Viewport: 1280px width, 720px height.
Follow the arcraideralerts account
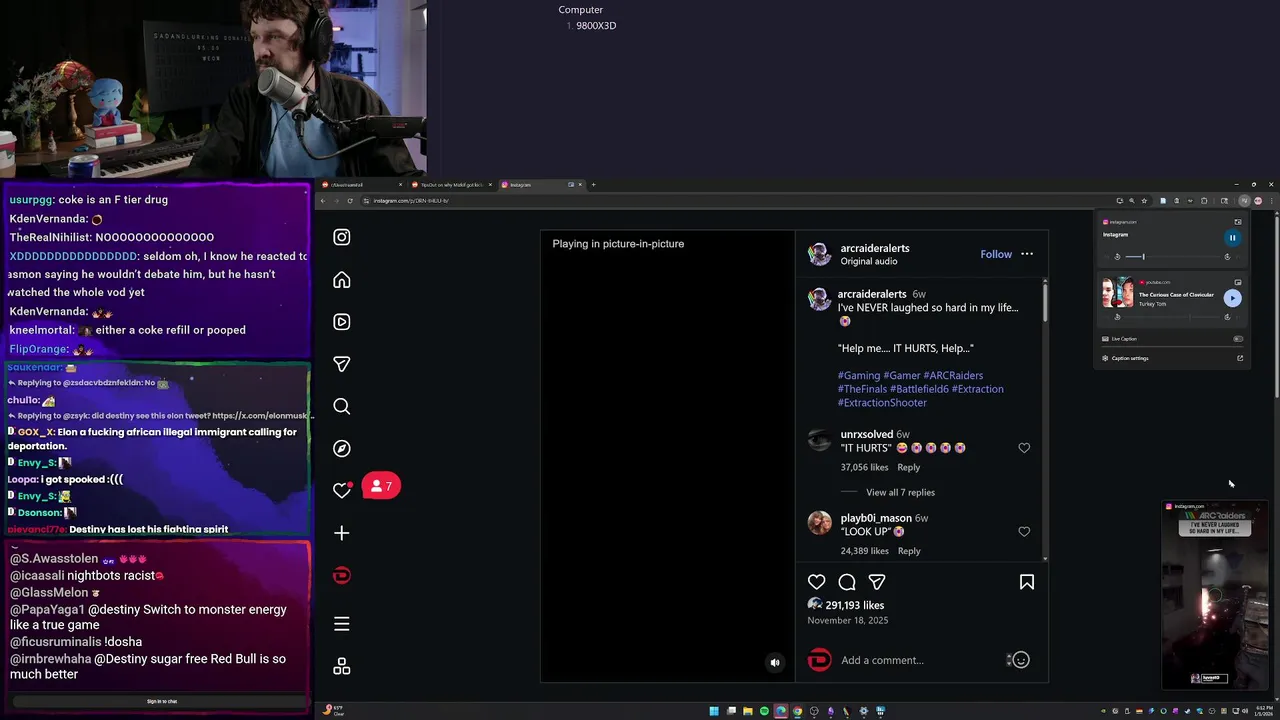[996, 254]
